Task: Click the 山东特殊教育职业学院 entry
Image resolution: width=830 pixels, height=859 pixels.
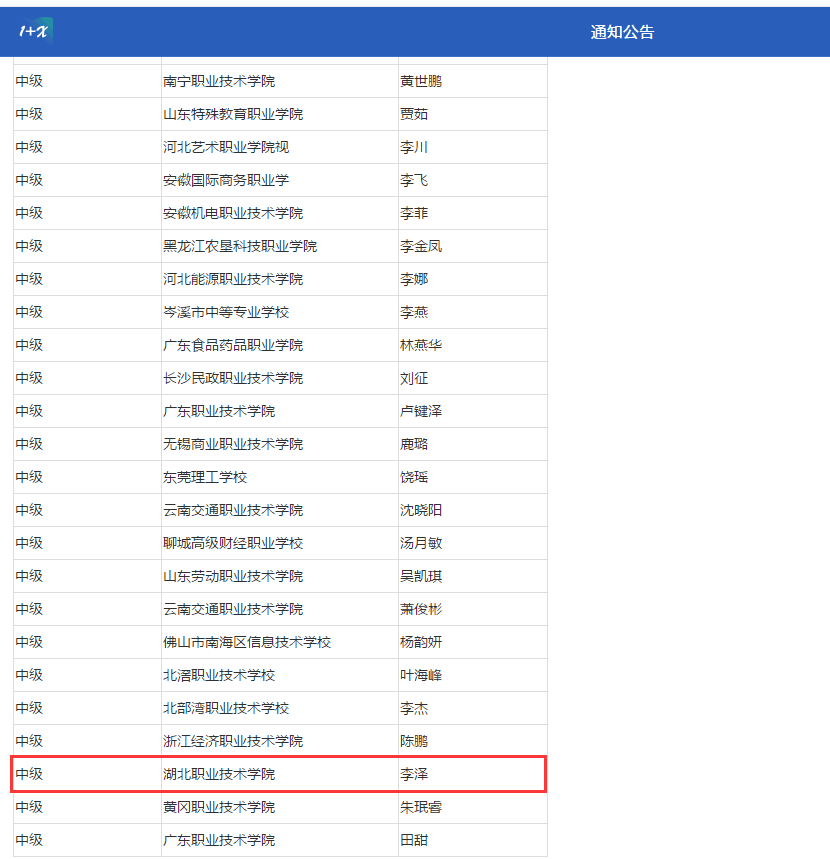Action: [x=233, y=114]
